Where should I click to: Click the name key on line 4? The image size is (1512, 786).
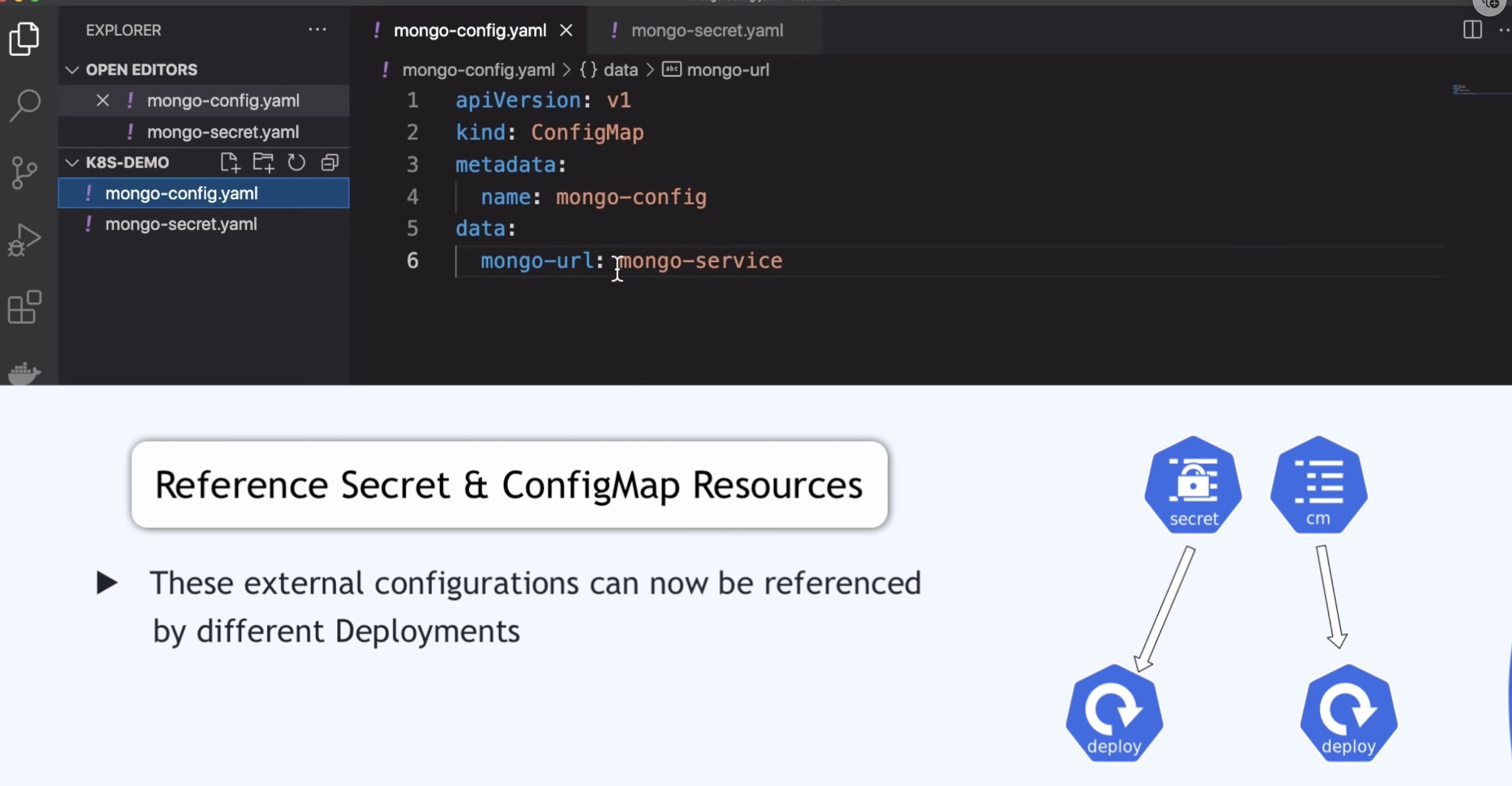pyautogui.click(x=506, y=197)
